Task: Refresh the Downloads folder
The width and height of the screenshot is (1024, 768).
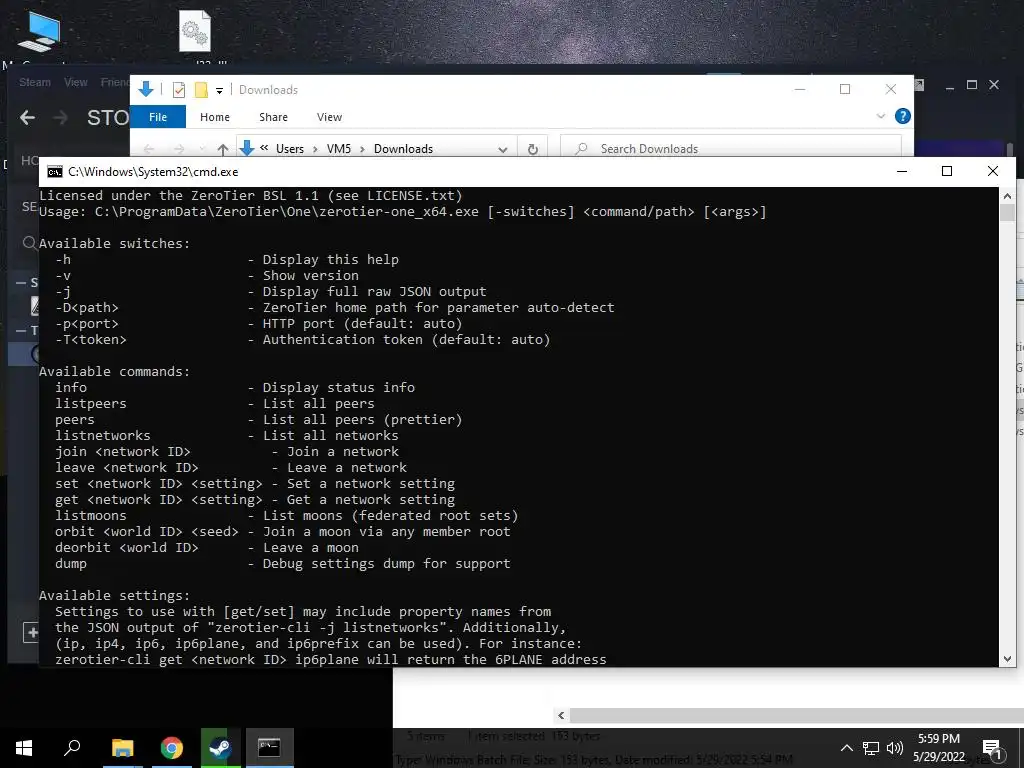Action: (x=533, y=150)
